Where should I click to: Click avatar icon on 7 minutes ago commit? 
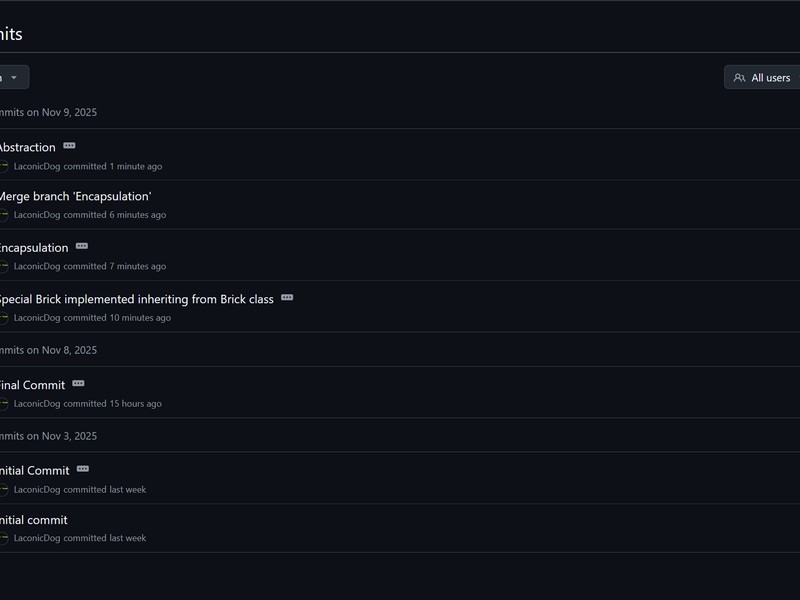coord(4,267)
